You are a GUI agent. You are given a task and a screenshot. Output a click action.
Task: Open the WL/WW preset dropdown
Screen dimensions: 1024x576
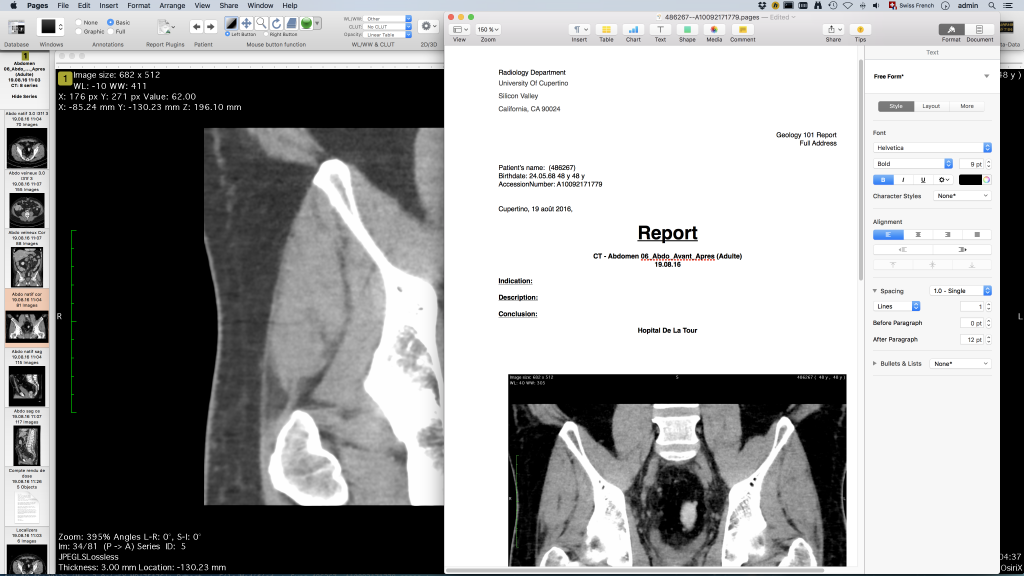[x=388, y=19]
